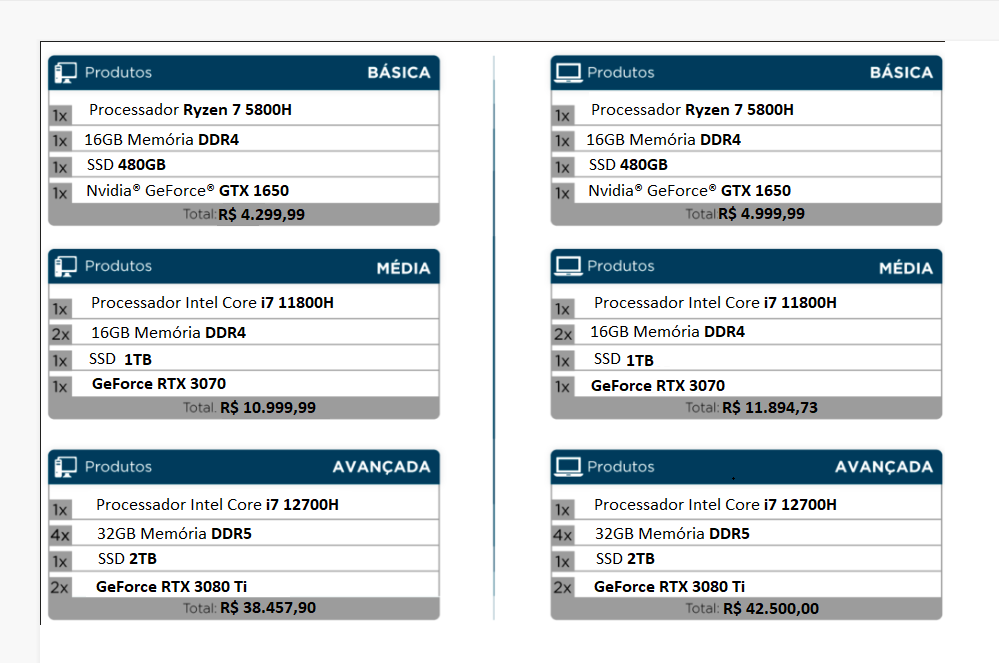
Task: Click the total price R$ 10.999,99
Action: (x=268, y=408)
